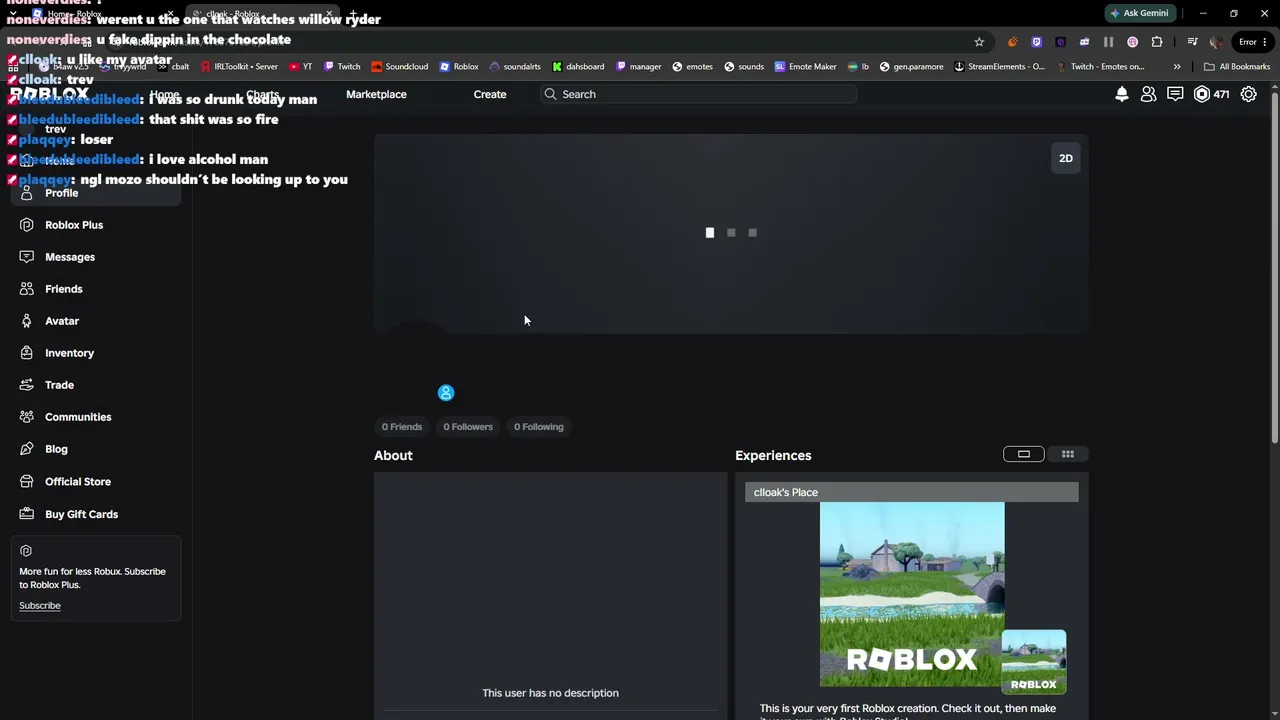Click the Twitch extension icon in the toolbar

coord(1036,42)
